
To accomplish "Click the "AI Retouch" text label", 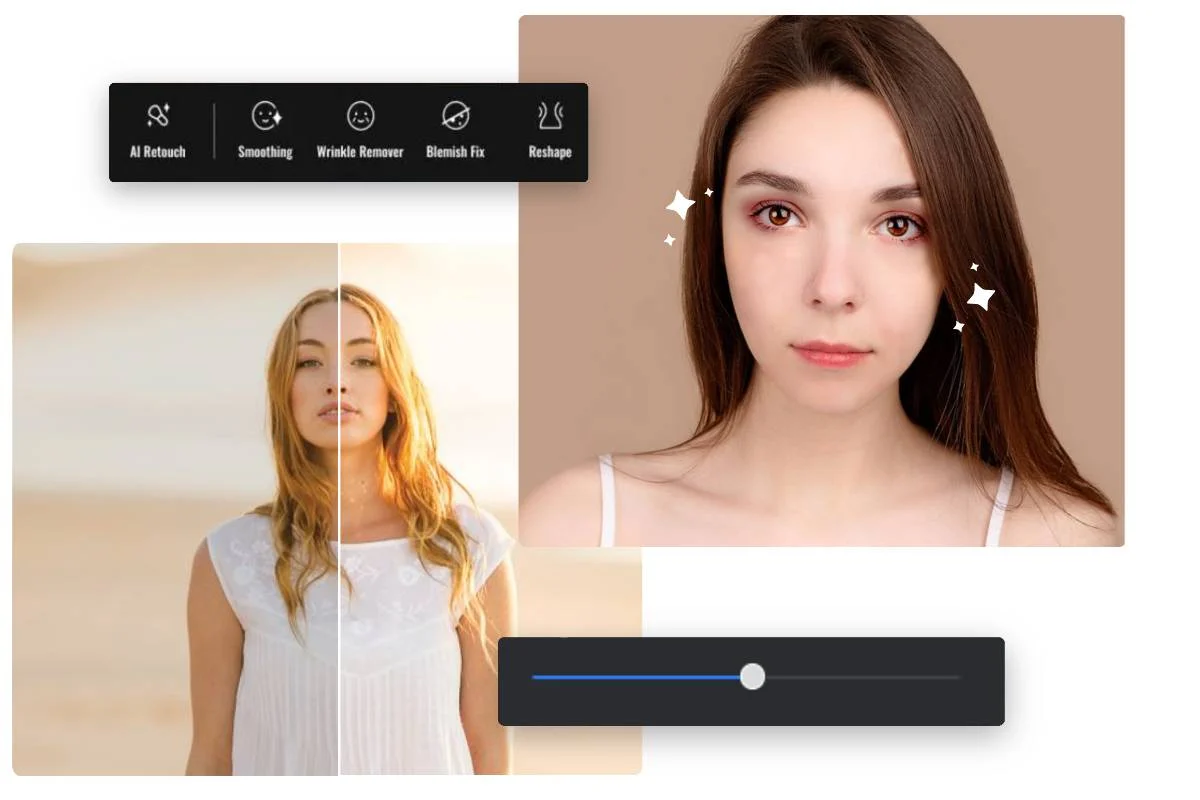I will tap(158, 153).
